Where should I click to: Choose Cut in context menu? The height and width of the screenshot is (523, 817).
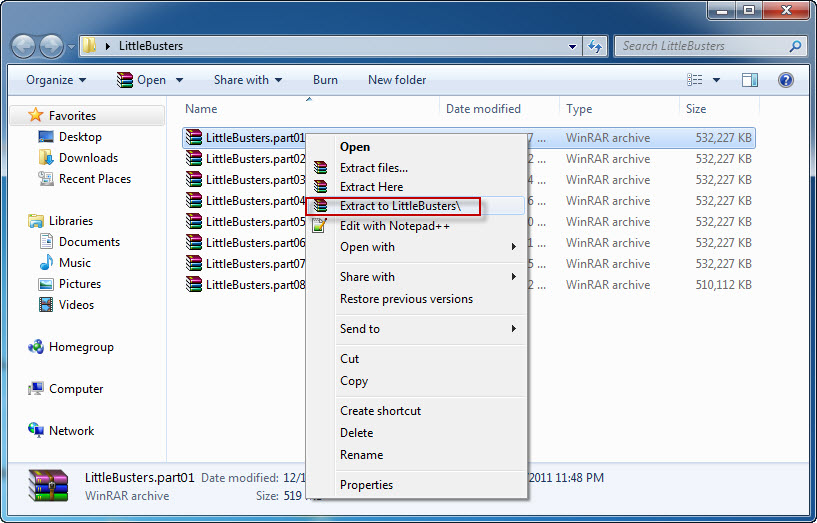click(x=415, y=359)
